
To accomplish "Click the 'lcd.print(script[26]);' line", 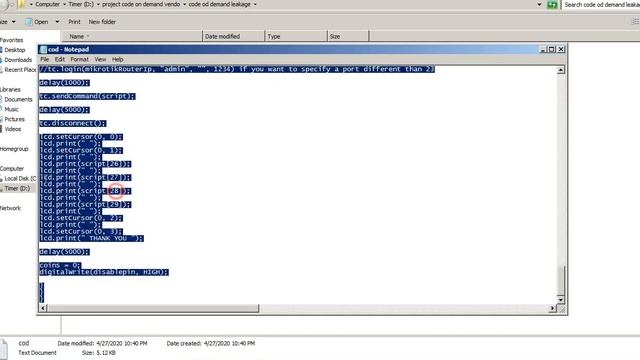I will pyautogui.click(x=85, y=164).
